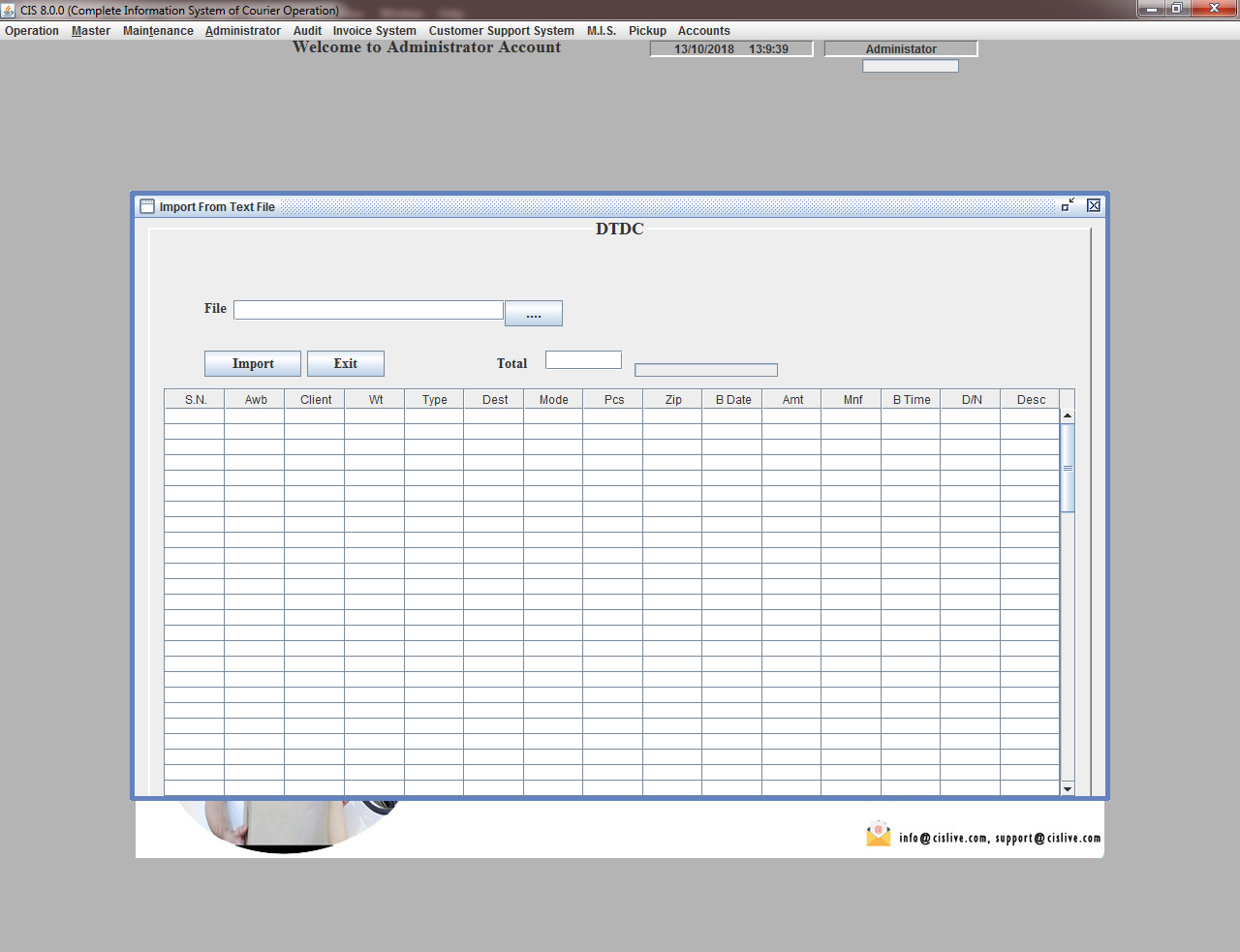Close the Import From Text File internal frame
The width and height of the screenshot is (1240, 952).
click(1094, 205)
